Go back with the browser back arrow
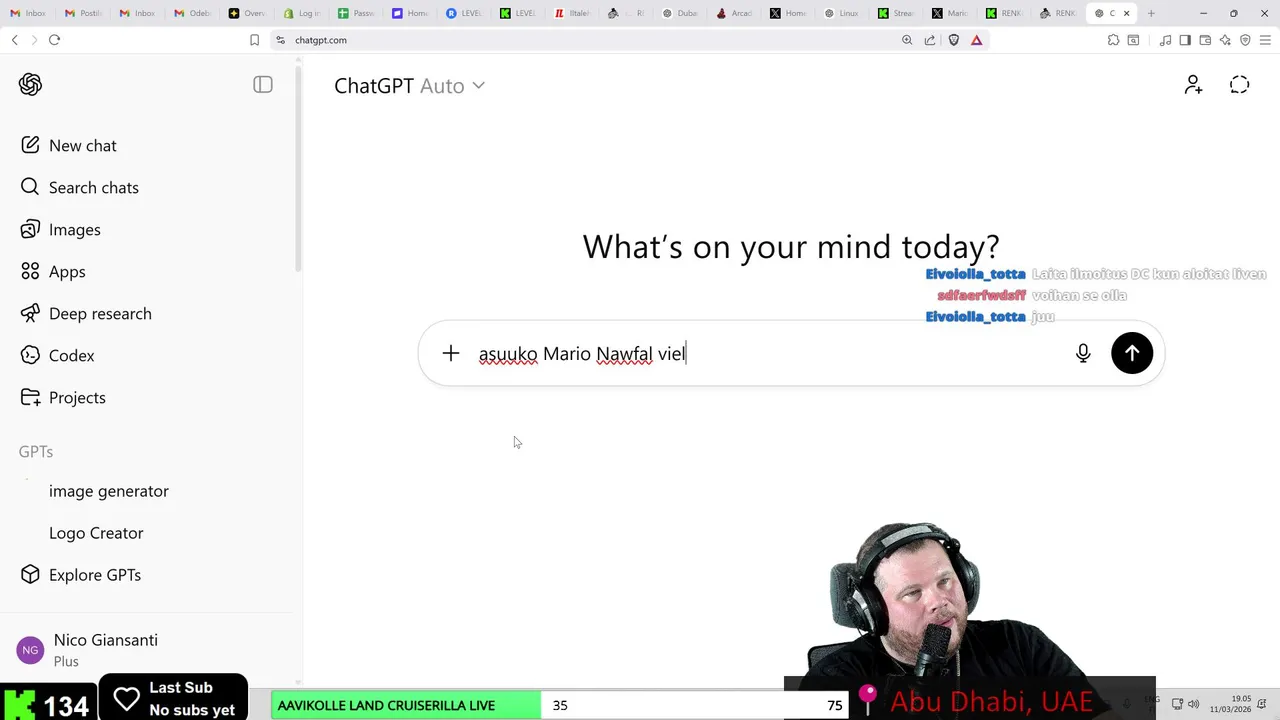This screenshot has height=720, width=1280. (14, 40)
